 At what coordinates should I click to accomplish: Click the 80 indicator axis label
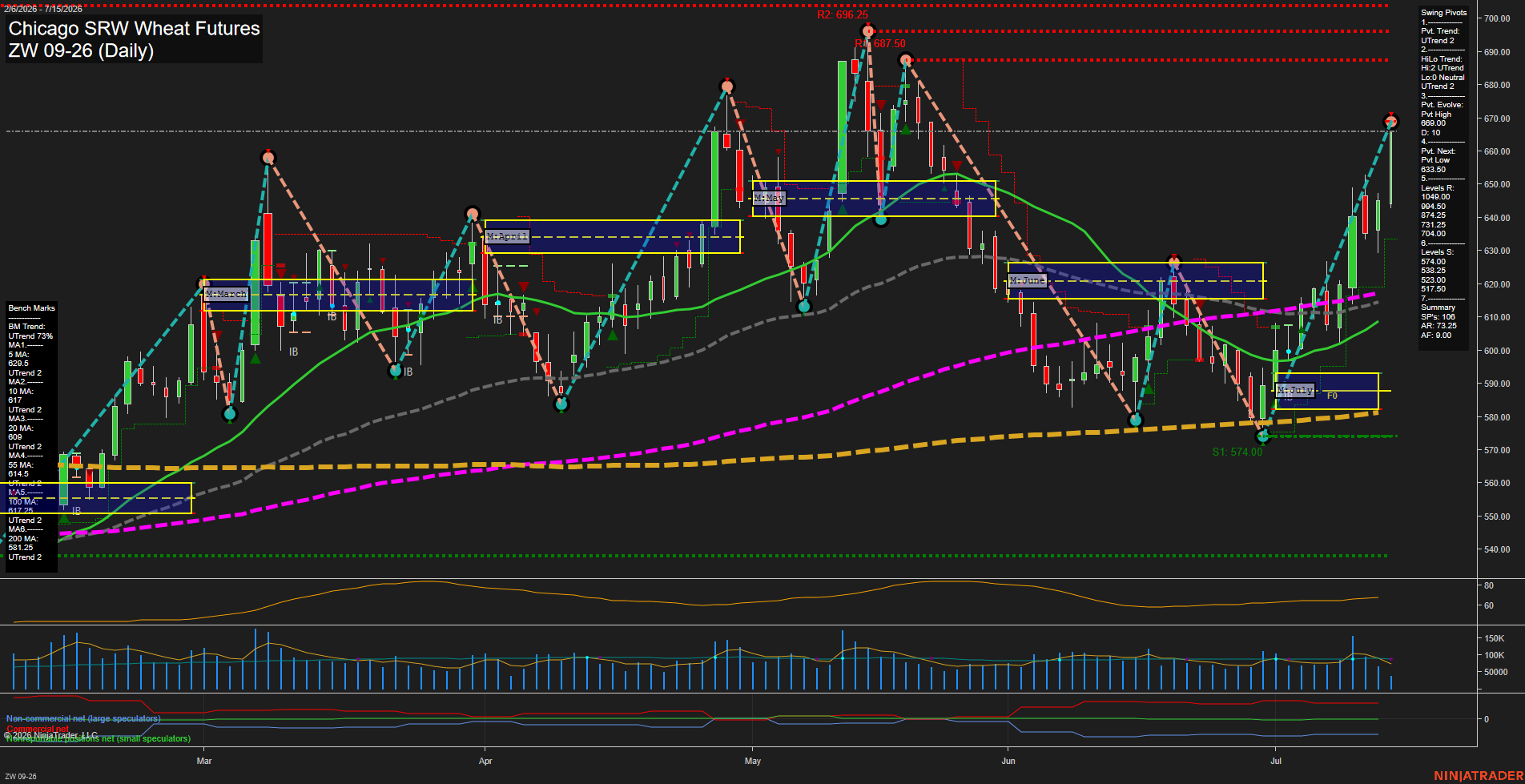[1488, 585]
